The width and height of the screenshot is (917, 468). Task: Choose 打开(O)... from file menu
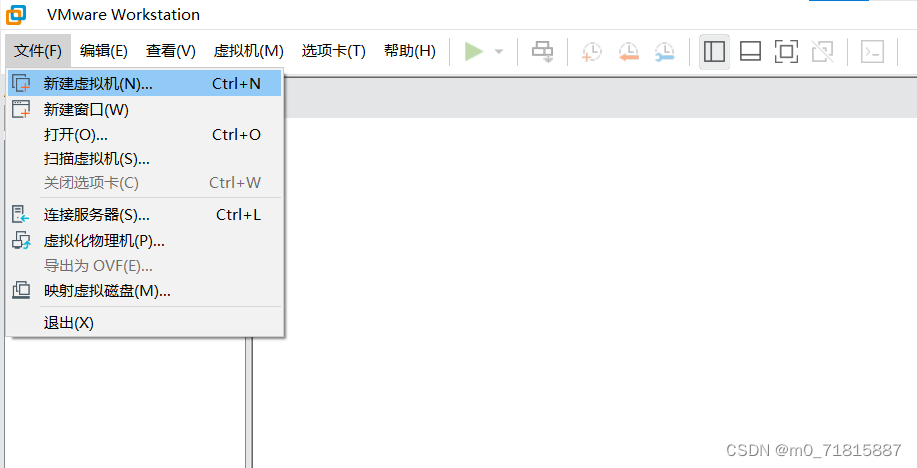[145, 135]
